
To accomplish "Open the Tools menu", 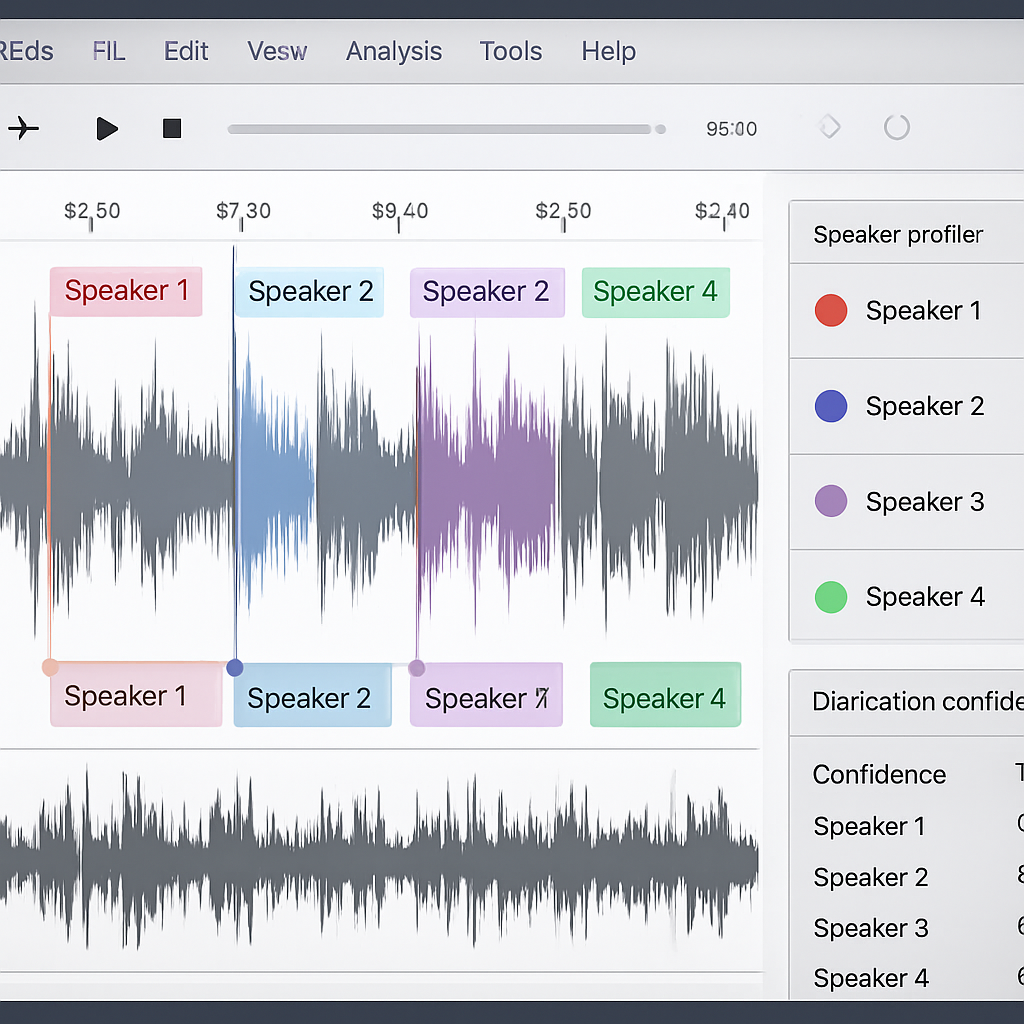I will [511, 51].
